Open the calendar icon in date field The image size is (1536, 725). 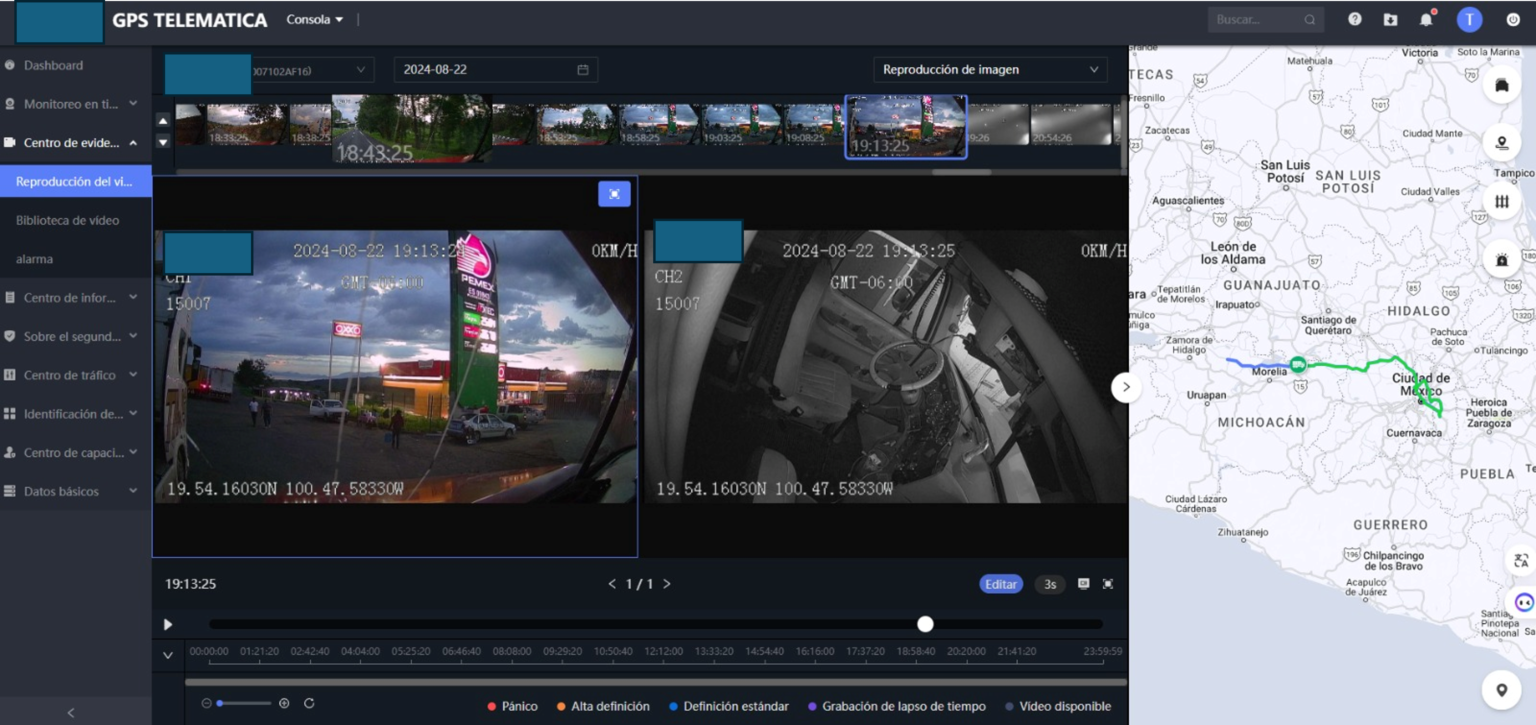click(583, 70)
